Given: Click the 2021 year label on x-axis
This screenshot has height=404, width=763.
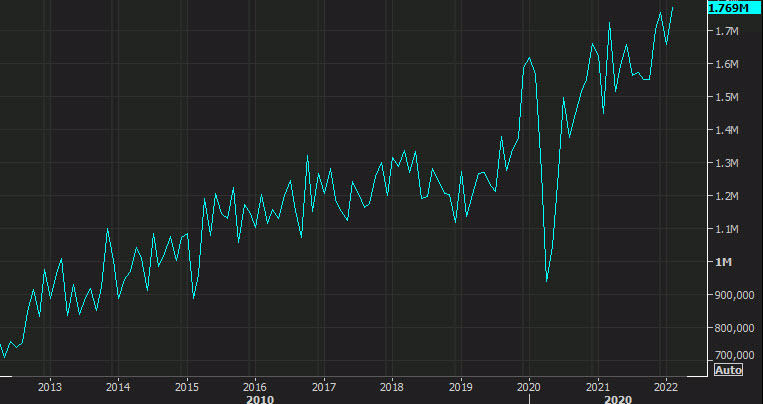Looking at the screenshot, I should pos(598,387).
